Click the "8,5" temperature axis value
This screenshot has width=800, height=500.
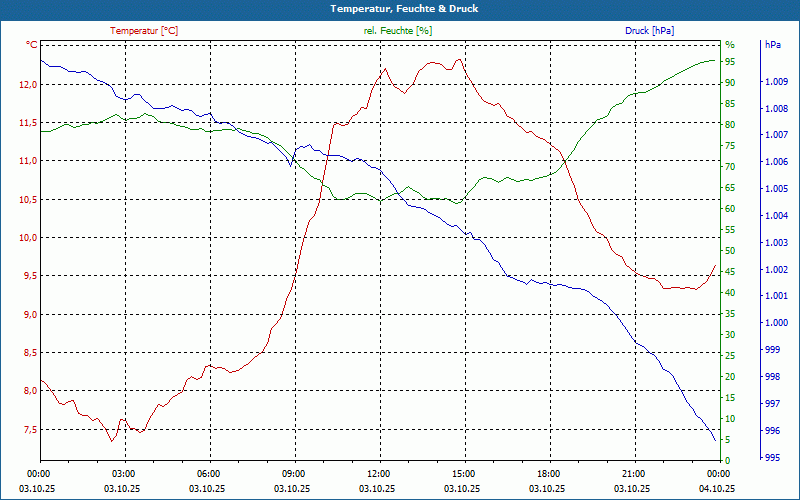tap(31, 353)
